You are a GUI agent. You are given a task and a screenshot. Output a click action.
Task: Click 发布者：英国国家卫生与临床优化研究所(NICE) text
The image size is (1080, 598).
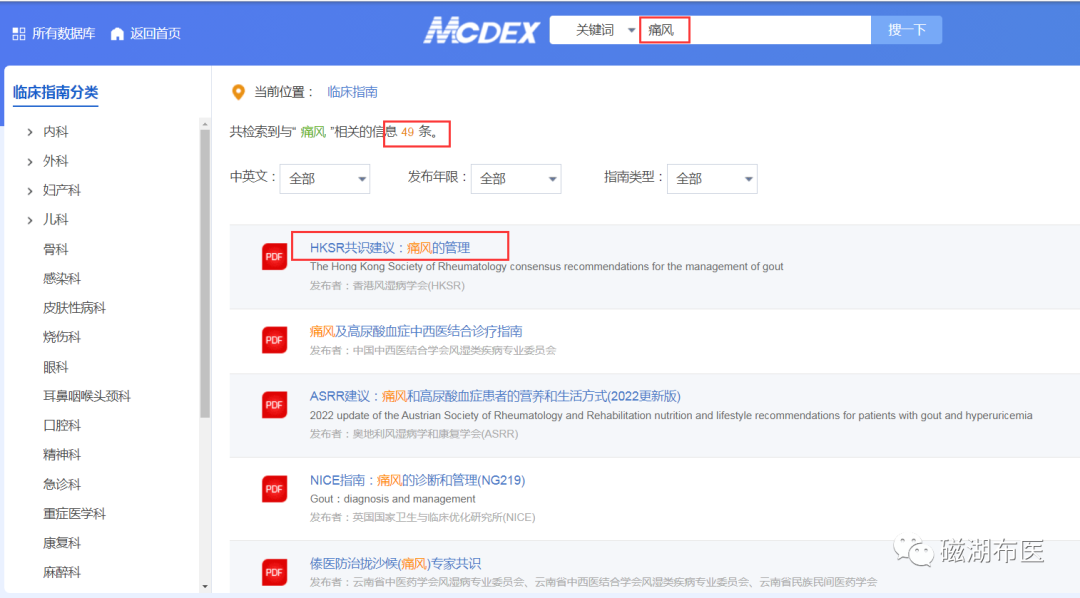pyautogui.click(x=422, y=517)
